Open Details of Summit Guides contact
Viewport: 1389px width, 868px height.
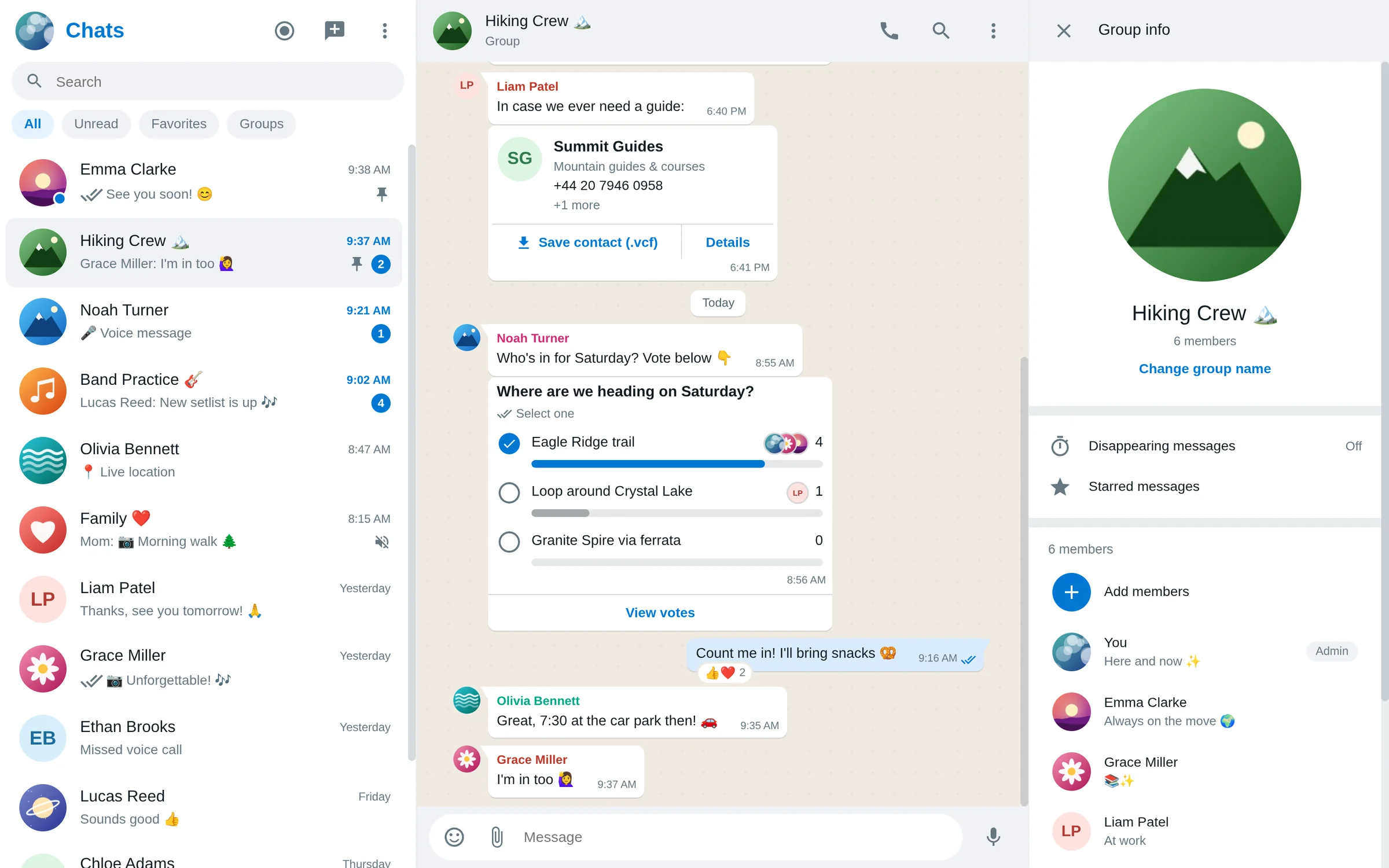click(x=727, y=242)
